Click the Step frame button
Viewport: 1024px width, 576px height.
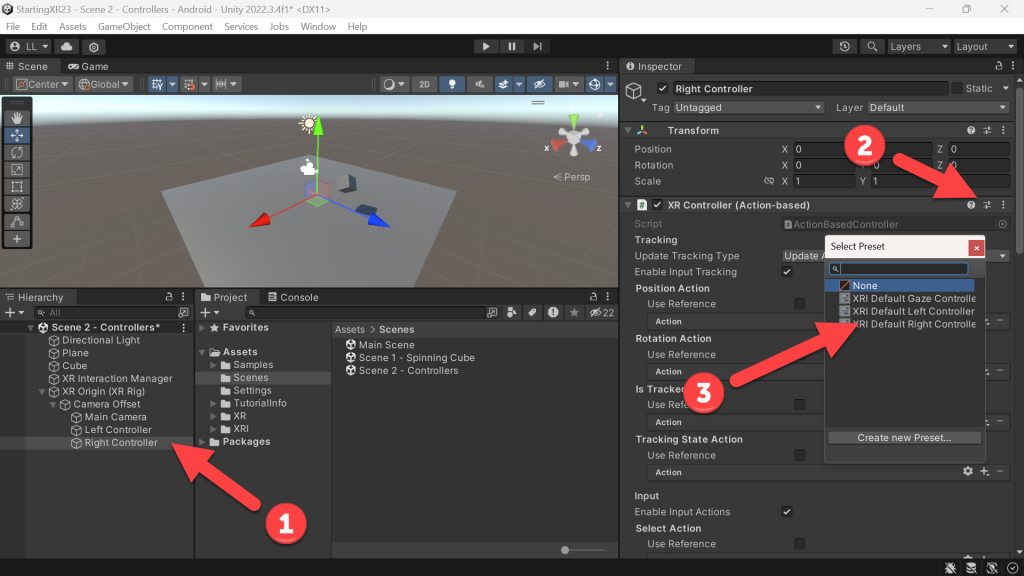[x=537, y=46]
